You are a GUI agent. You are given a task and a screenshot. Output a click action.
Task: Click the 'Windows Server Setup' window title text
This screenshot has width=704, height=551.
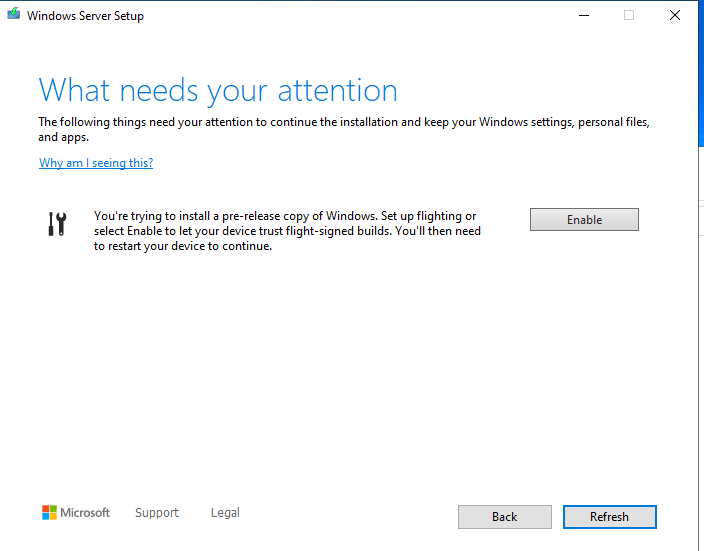(x=85, y=16)
